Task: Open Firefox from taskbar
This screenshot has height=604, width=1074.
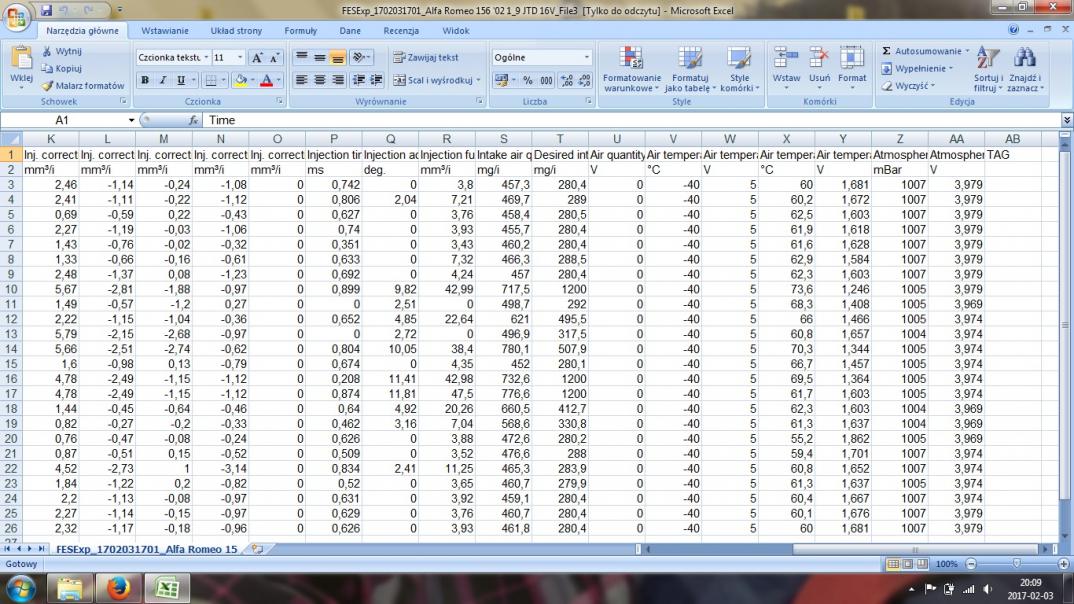Action: tap(118, 588)
